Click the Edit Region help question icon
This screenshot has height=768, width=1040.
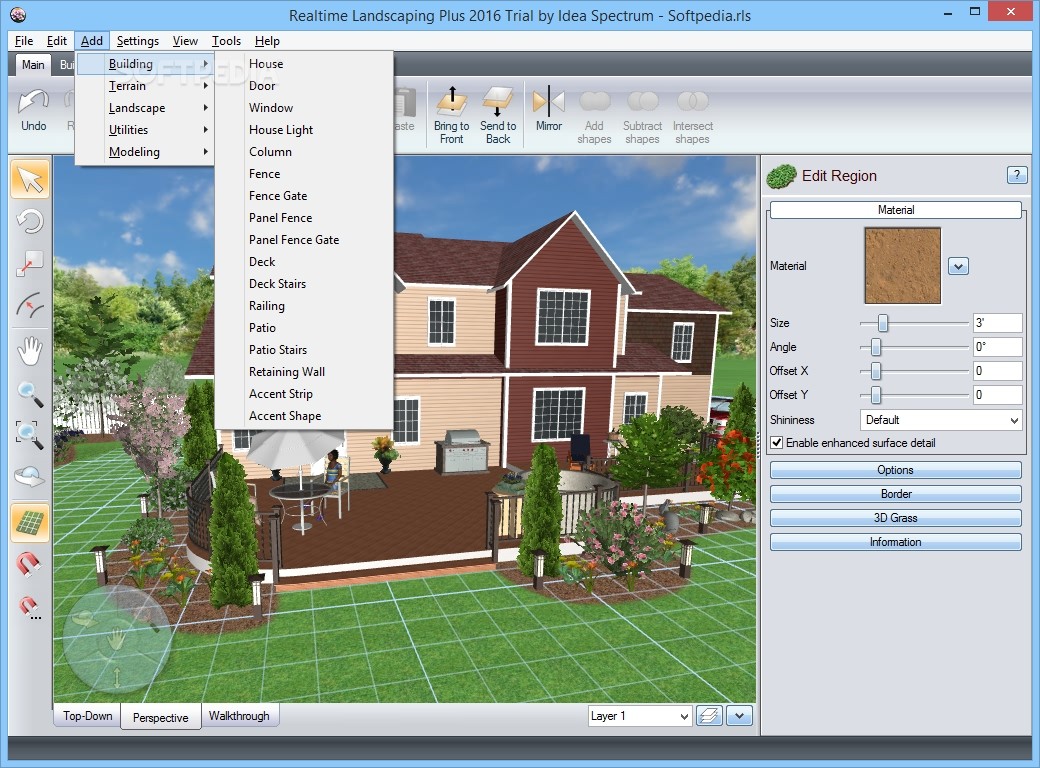point(1017,175)
